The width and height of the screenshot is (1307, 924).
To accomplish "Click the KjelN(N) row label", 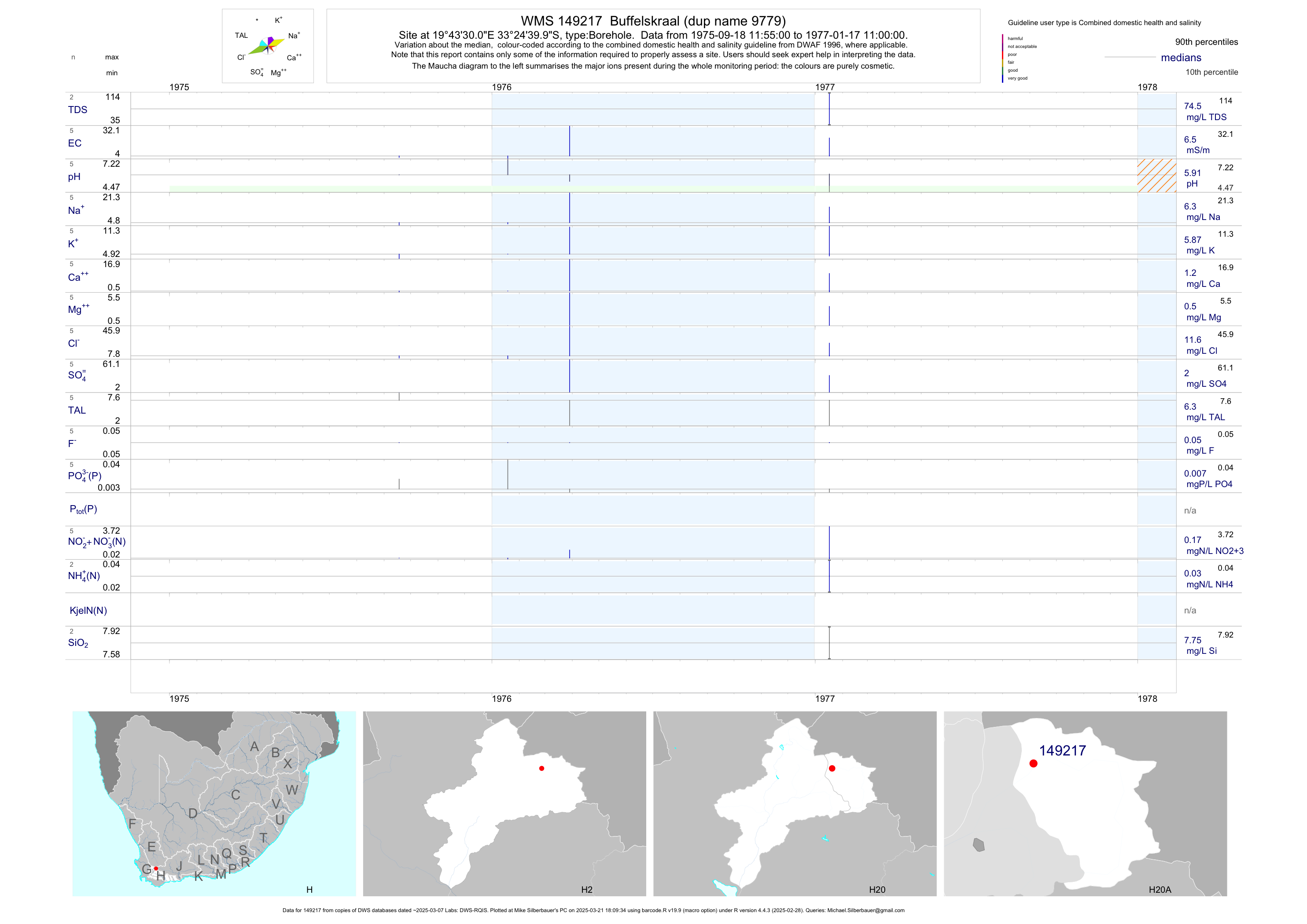I will click(88, 611).
